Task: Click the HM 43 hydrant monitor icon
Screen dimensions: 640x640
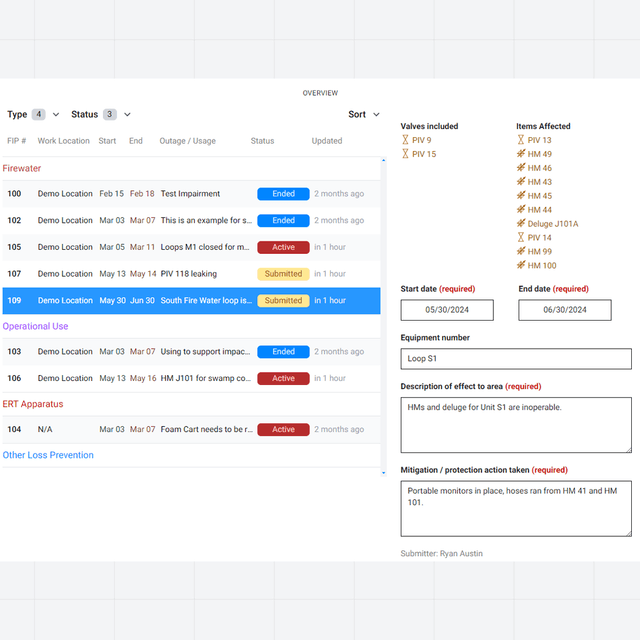Action: (521, 182)
